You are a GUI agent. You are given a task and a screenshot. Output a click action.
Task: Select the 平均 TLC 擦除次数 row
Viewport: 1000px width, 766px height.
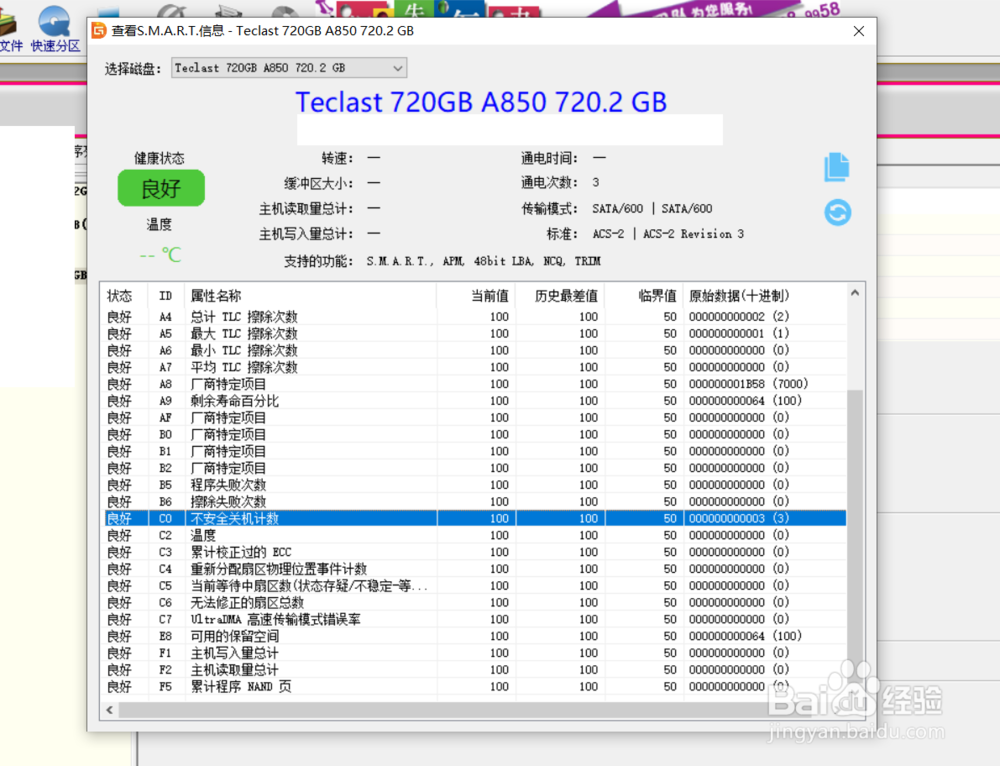click(475, 367)
